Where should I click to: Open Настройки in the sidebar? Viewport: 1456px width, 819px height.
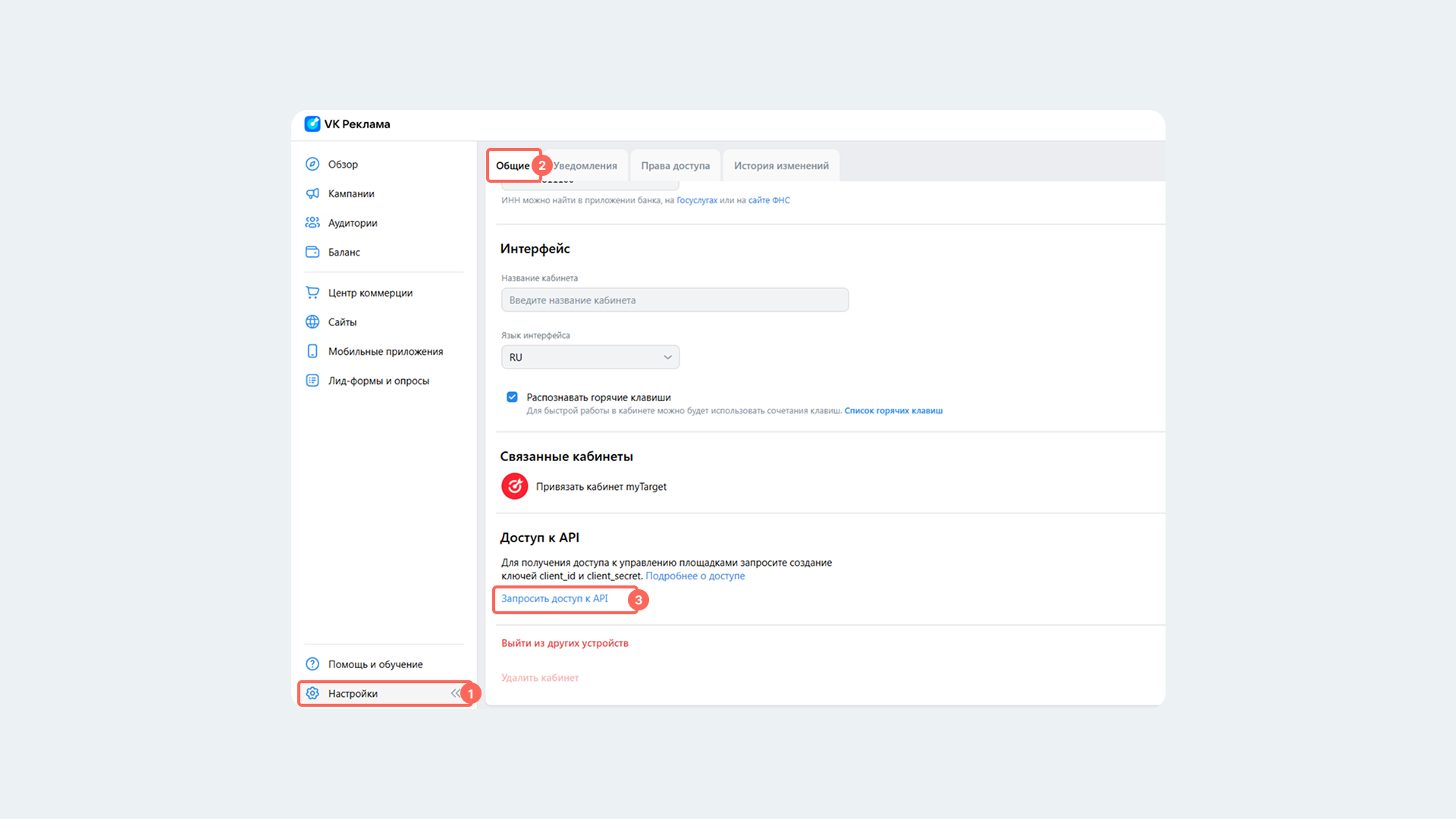coord(384,693)
